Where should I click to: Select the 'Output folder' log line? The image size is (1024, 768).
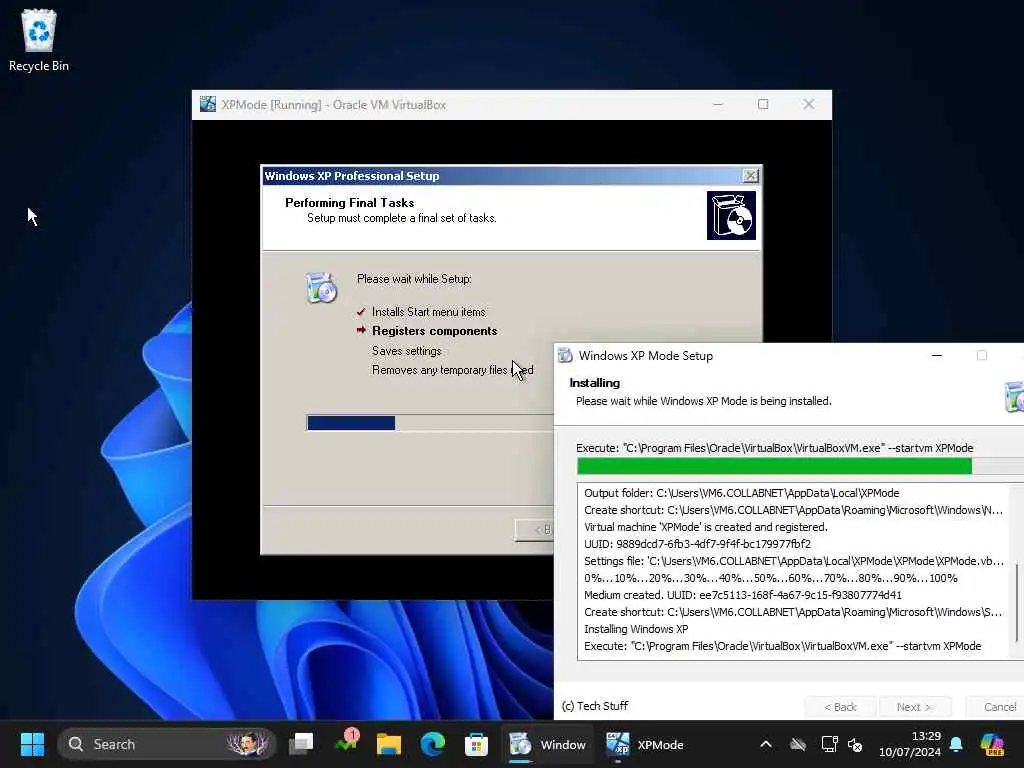click(x=741, y=493)
